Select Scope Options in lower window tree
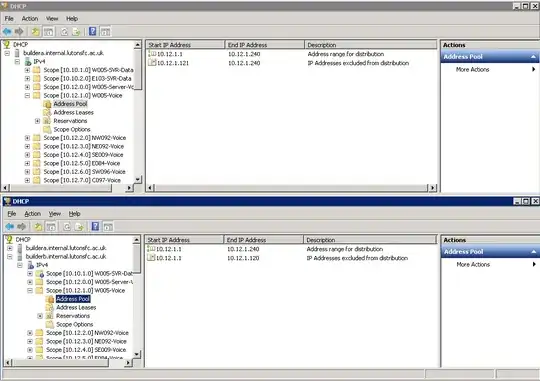 pos(74,325)
